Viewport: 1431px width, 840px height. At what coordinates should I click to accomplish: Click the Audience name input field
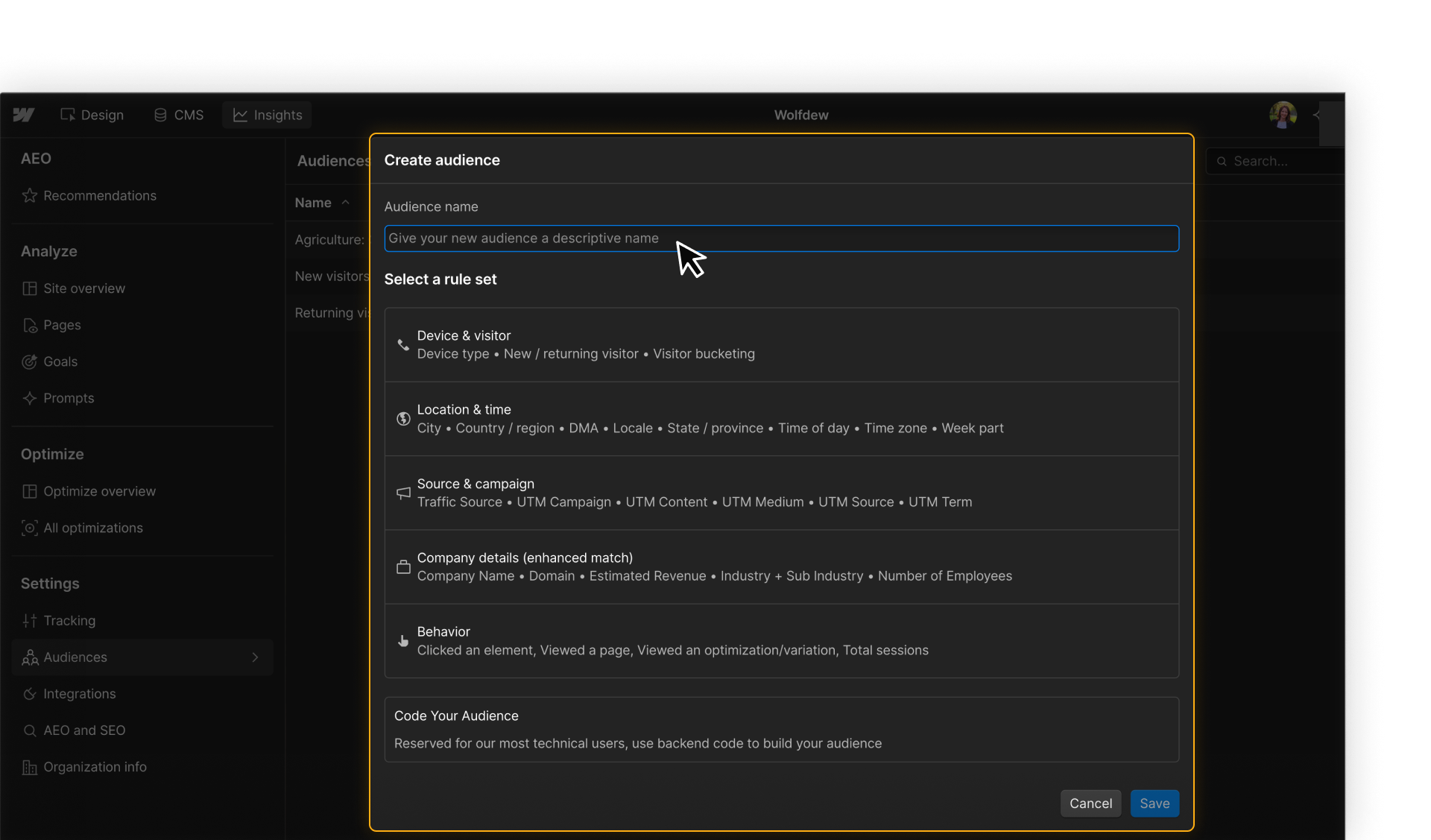781,239
